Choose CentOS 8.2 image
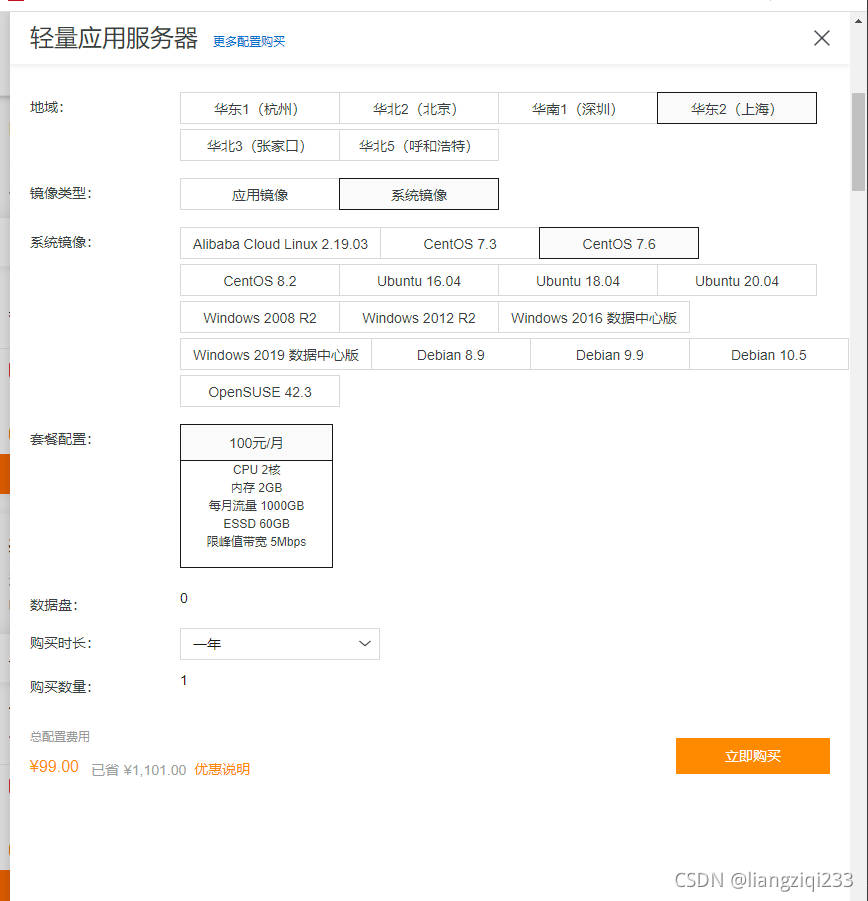The width and height of the screenshot is (868, 901). [260, 280]
